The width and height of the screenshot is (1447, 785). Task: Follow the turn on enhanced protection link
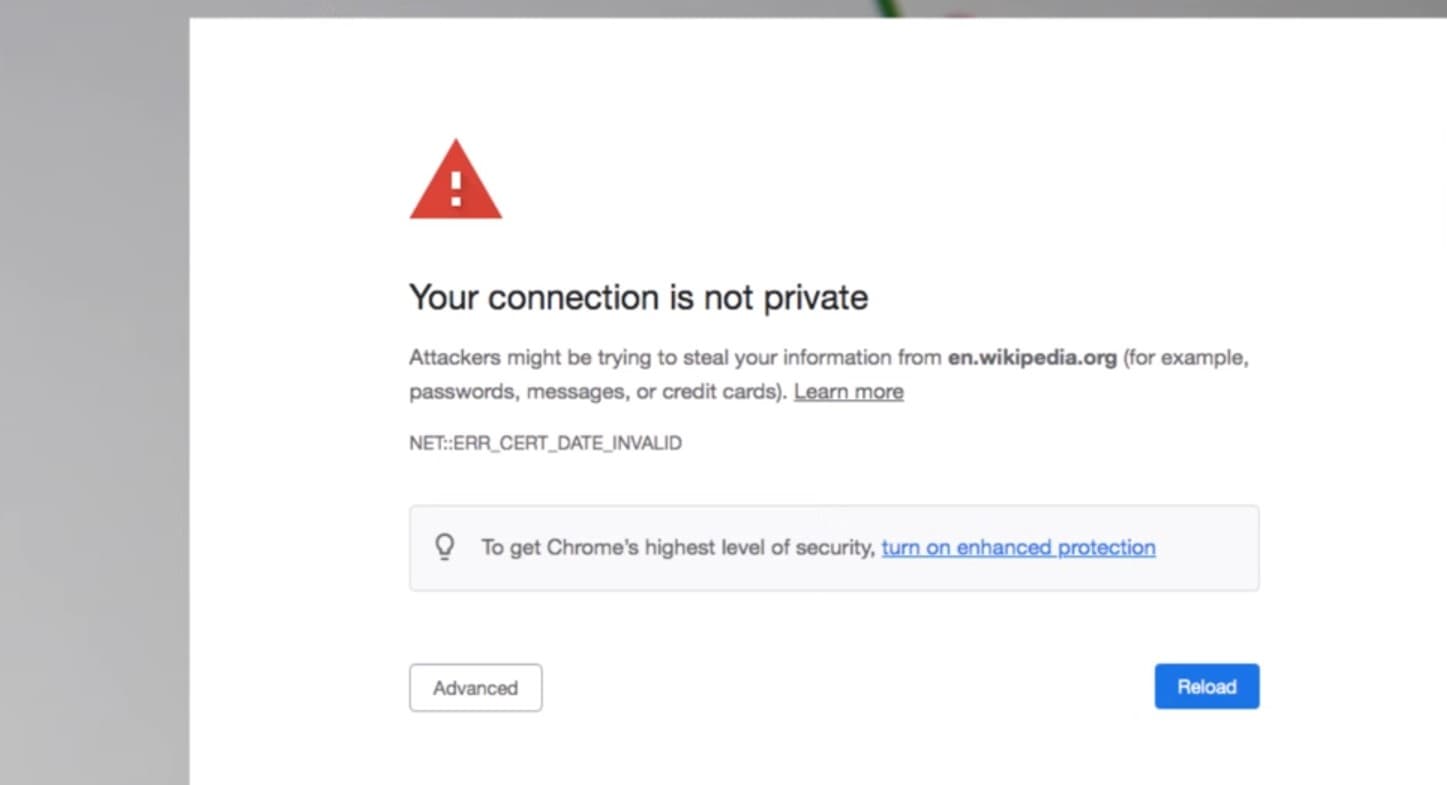[1018, 547]
